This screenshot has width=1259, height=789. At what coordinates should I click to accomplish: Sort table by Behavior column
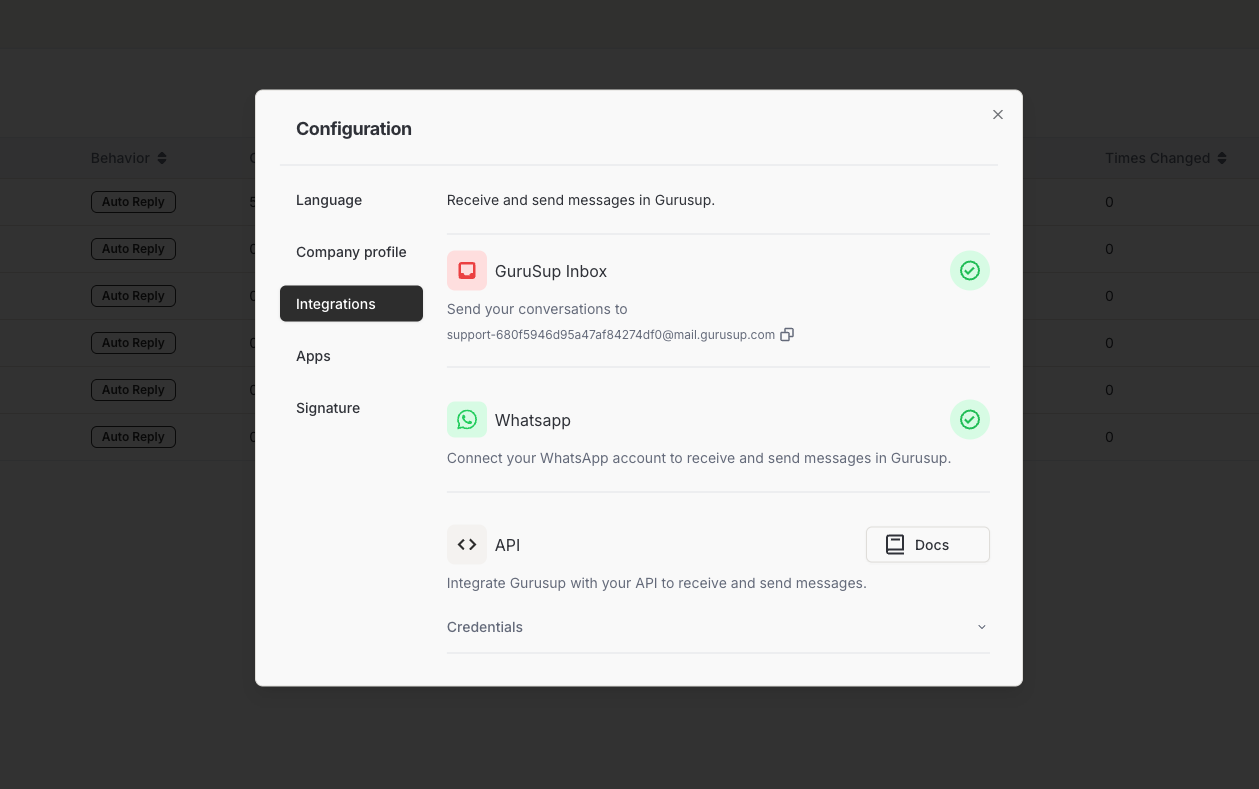(x=129, y=158)
